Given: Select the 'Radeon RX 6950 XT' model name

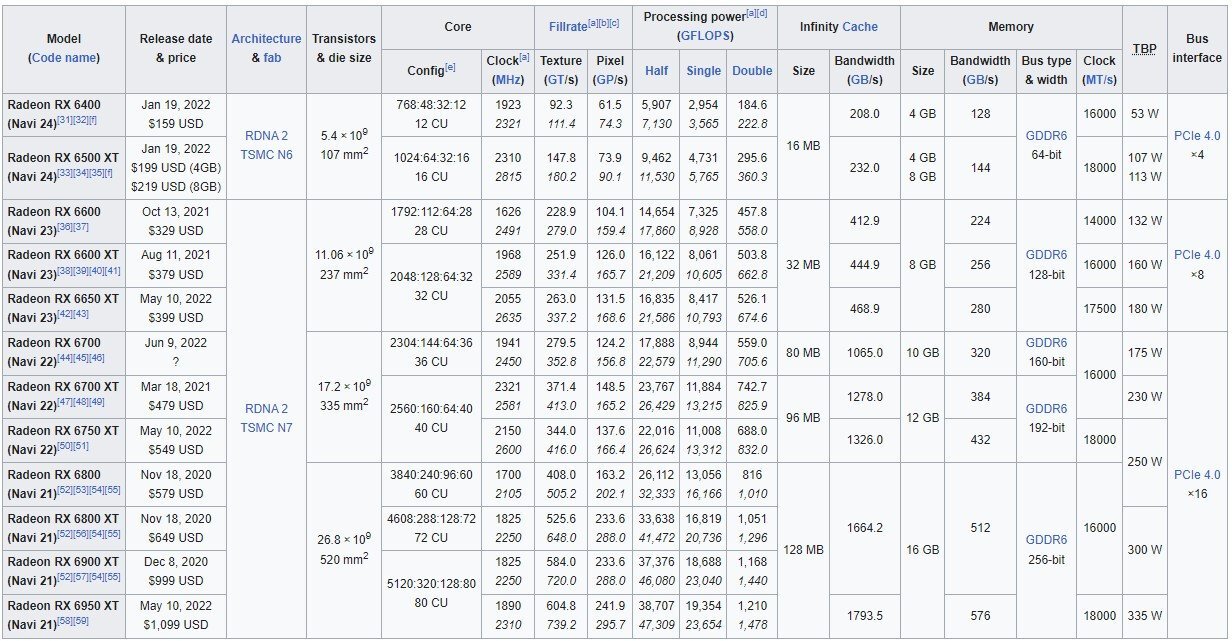Looking at the screenshot, I should coord(63,606).
